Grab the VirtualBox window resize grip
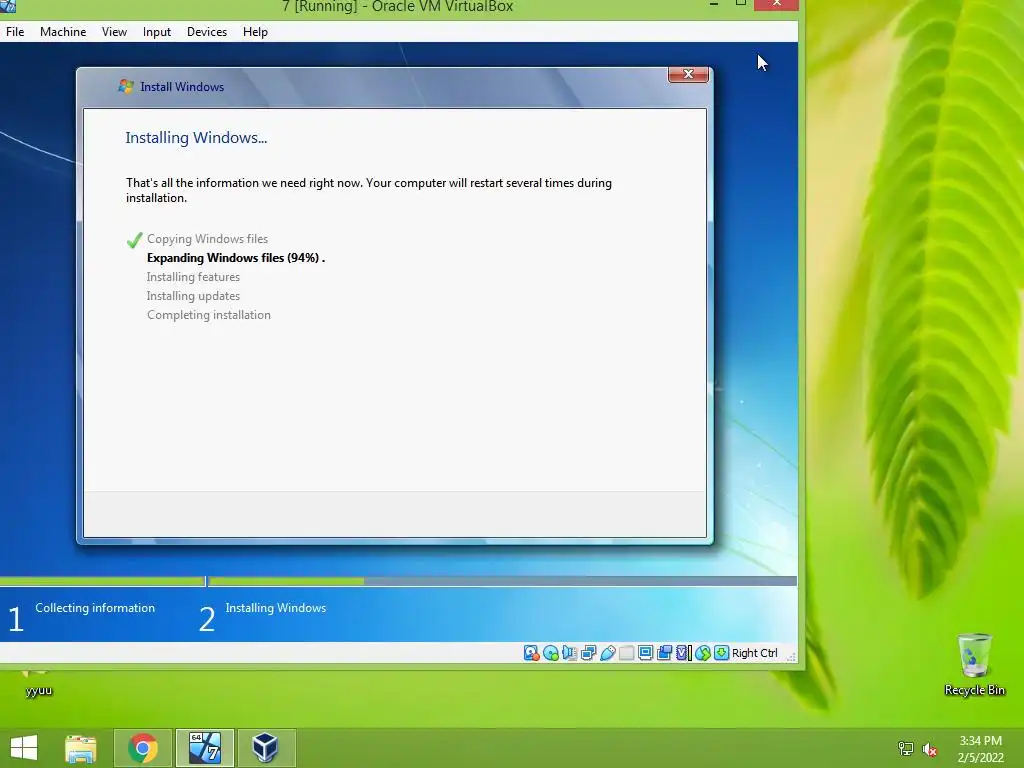 (791, 656)
